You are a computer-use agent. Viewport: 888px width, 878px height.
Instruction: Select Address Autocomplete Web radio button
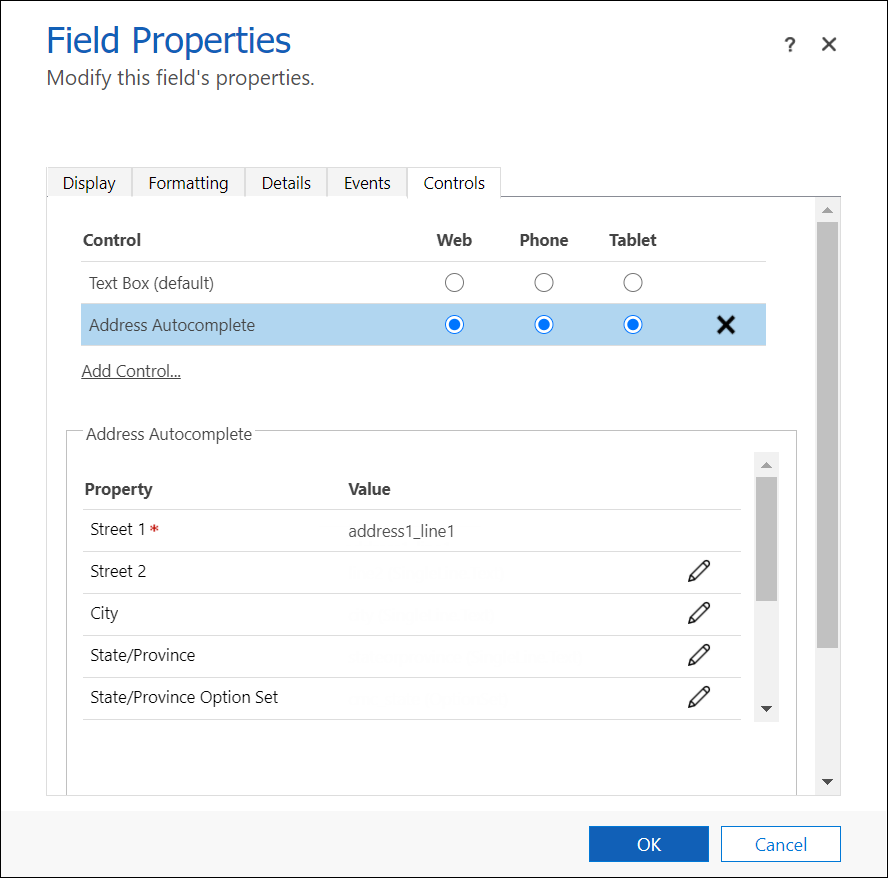(454, 325)
